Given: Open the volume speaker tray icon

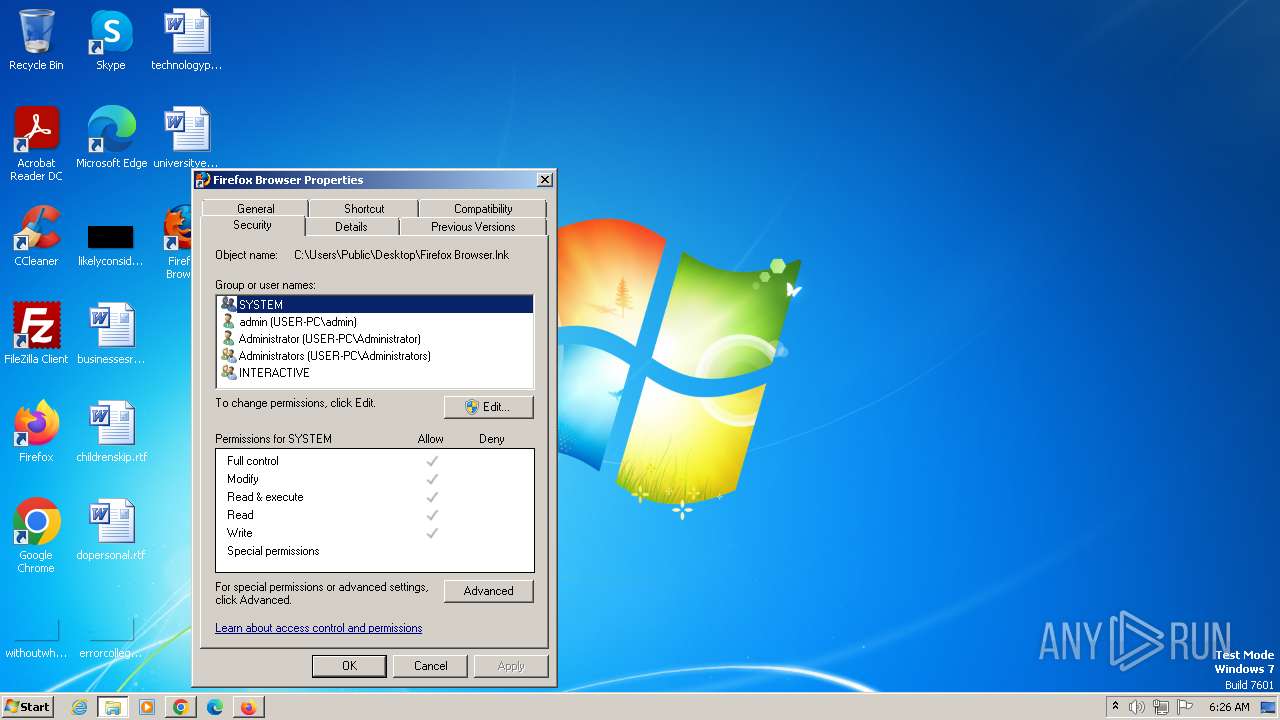Looking at the screenshot, I should [x=1137, y=707].
